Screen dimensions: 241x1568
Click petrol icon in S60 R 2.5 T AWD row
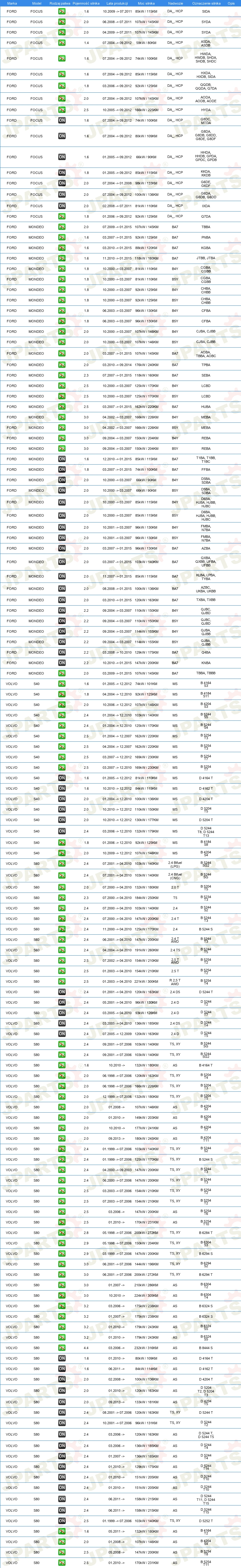(61, 982)
